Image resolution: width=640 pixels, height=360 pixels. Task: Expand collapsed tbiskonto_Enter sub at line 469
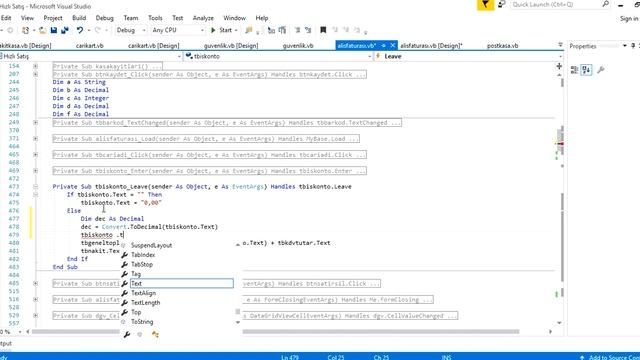(x=36, y=171)
